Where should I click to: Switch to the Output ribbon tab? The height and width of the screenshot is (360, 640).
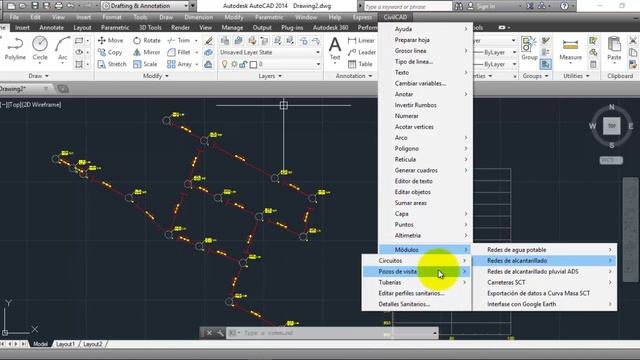point(262,27)
